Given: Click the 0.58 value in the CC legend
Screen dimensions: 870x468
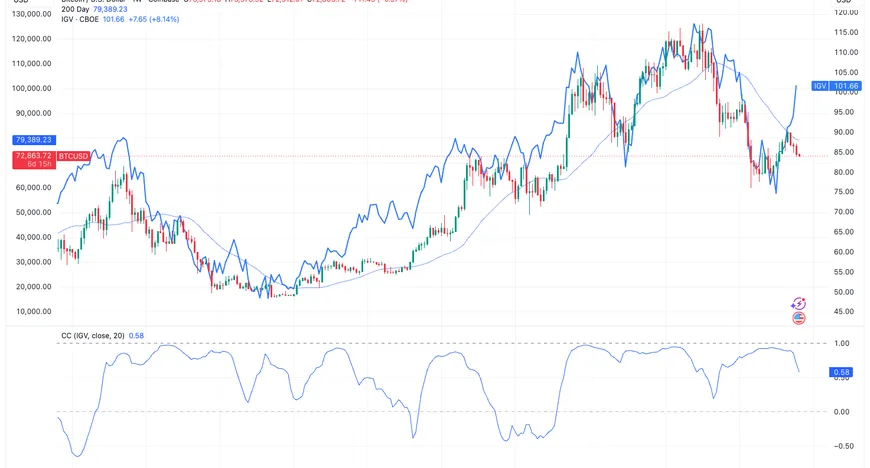Looking at the screenshot, I should 136,335.
